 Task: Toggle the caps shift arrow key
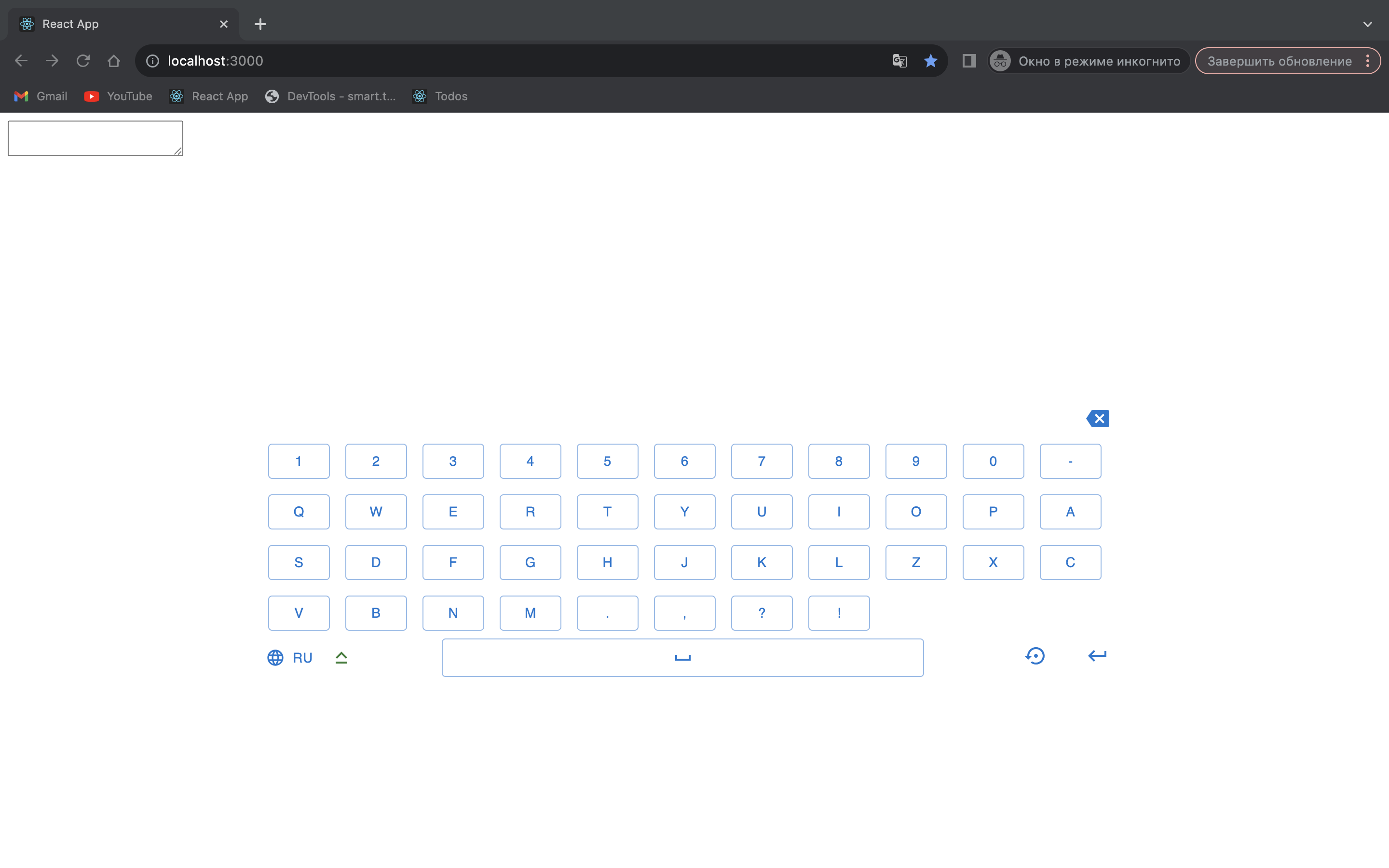[x=341, y=657]
